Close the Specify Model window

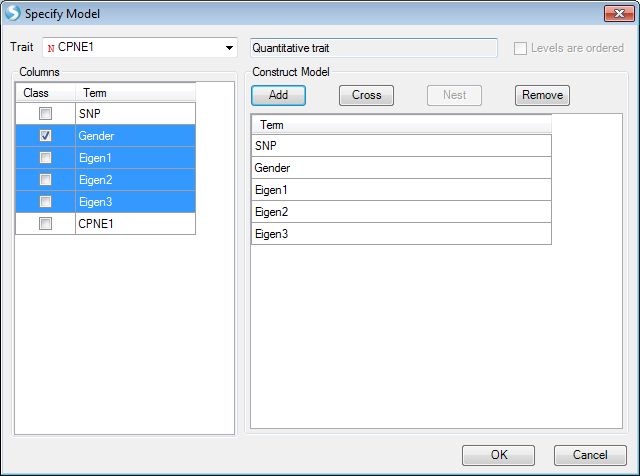pyautogui.click(x=619, y=13)
